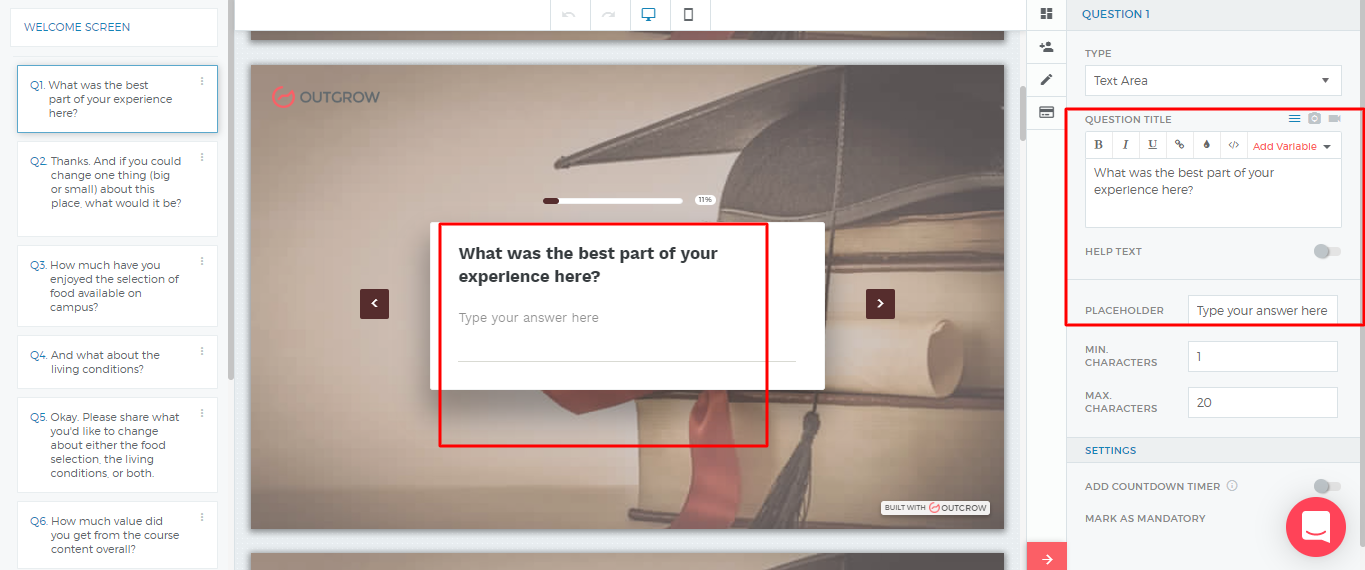Click the italic formatting icon
1365x570 pixels.
tap(1126, 145)
